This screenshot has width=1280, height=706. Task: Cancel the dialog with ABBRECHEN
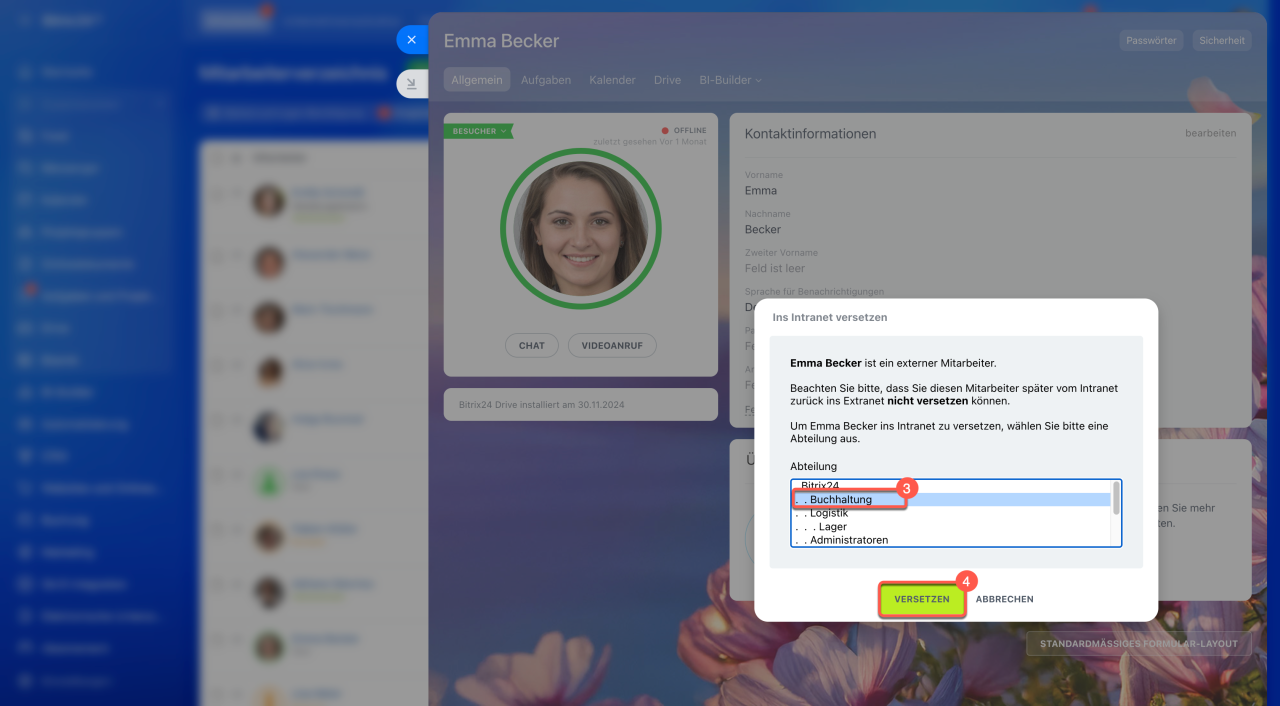1005,599
